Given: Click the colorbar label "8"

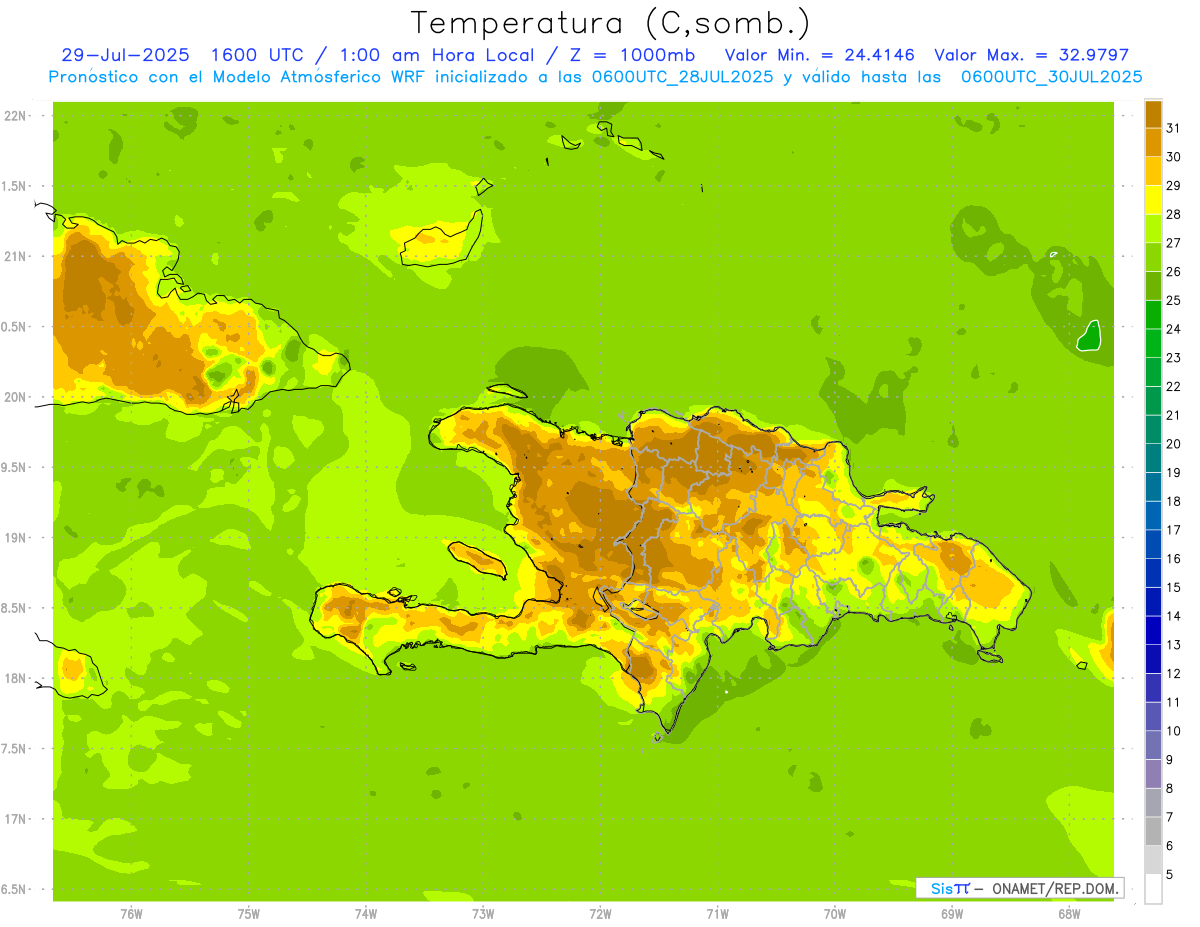Looking at the screenshot, I should point(1169,788).
